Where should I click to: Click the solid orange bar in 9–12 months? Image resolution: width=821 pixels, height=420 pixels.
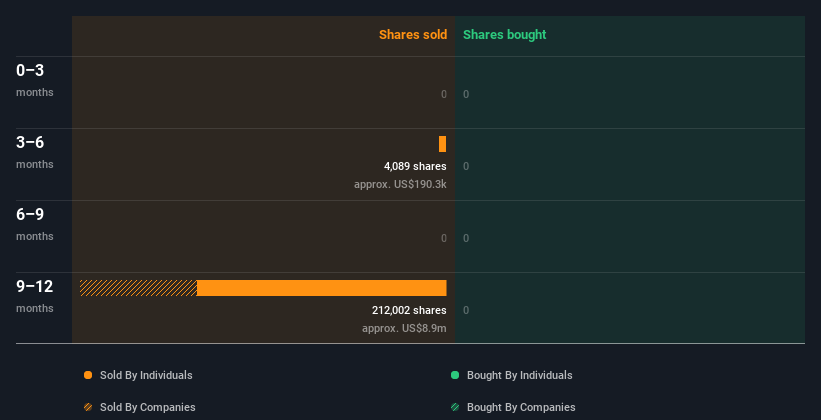(x=321, y=288)
